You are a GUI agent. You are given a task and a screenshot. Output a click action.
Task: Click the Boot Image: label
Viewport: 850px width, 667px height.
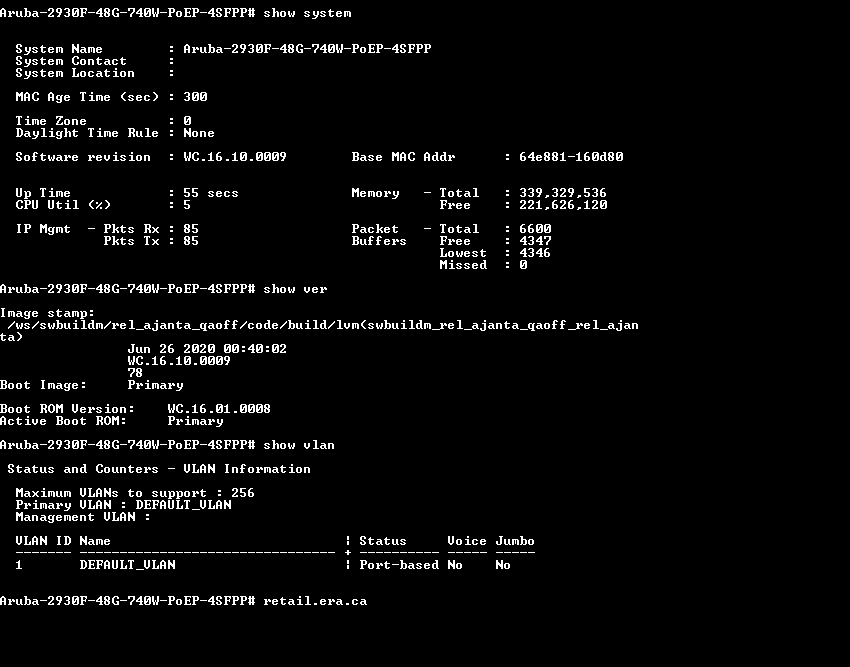click(x=43, y=385)
